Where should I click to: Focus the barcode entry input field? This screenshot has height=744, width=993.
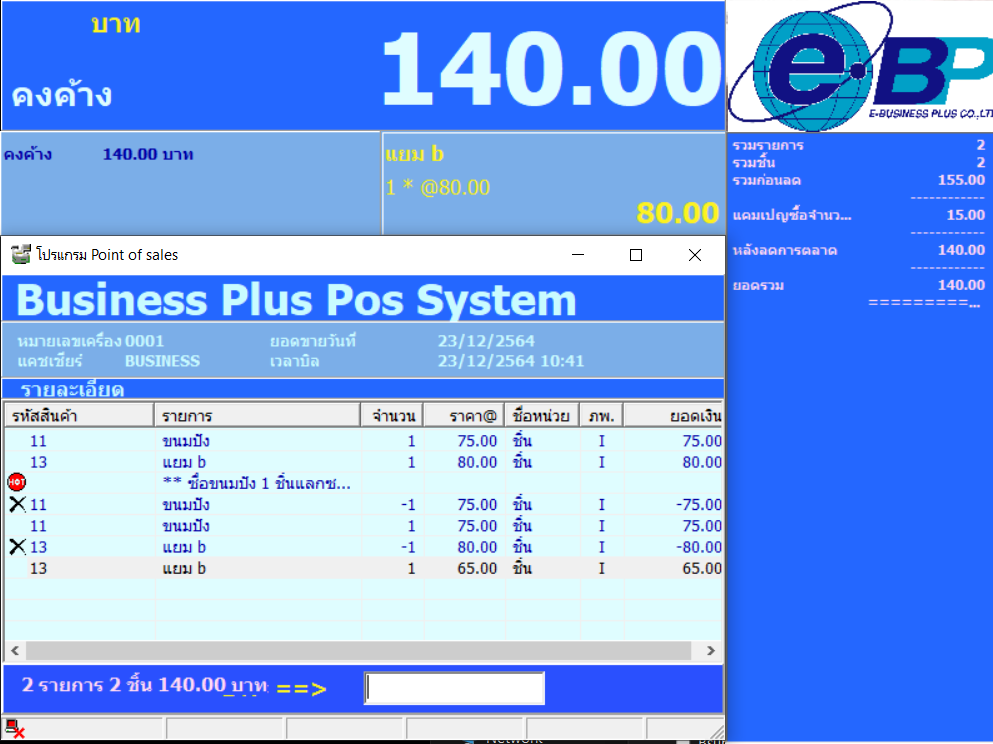tap(455, 688)
